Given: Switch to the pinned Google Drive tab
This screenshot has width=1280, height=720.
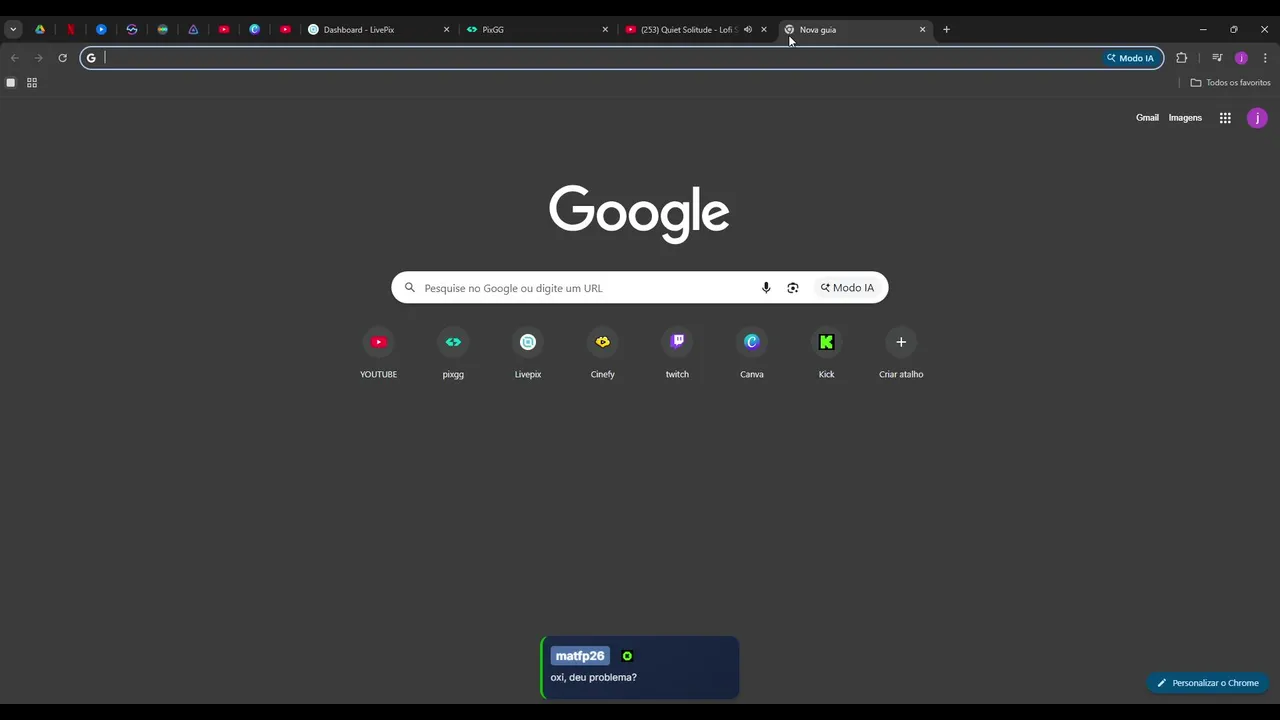Looking at the screenshot, I should (40, 30).
